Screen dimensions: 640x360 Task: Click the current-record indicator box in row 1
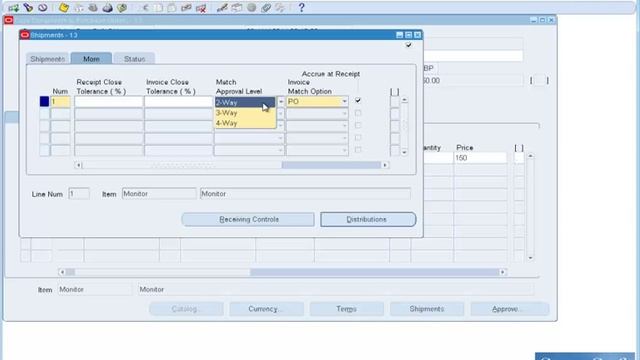click(x=44, y=101)
